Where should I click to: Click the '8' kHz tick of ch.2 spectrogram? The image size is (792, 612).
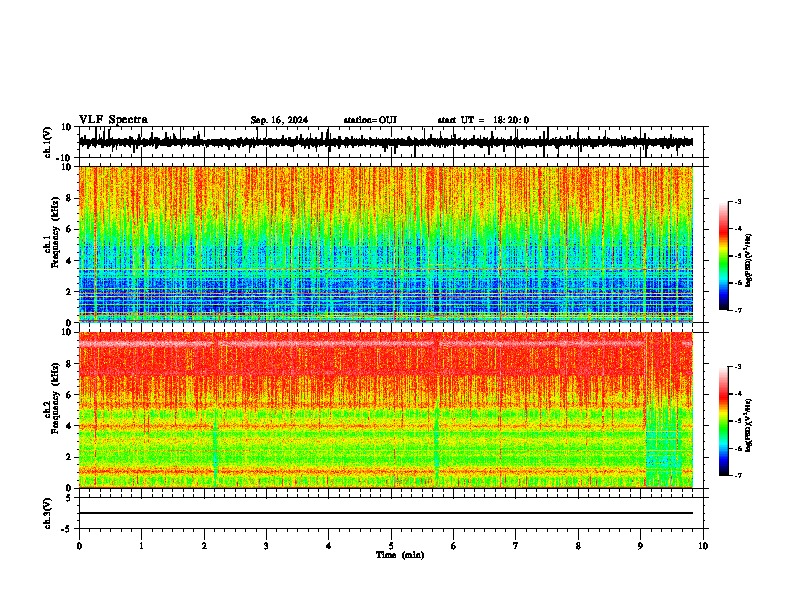[x=70, y=364]
